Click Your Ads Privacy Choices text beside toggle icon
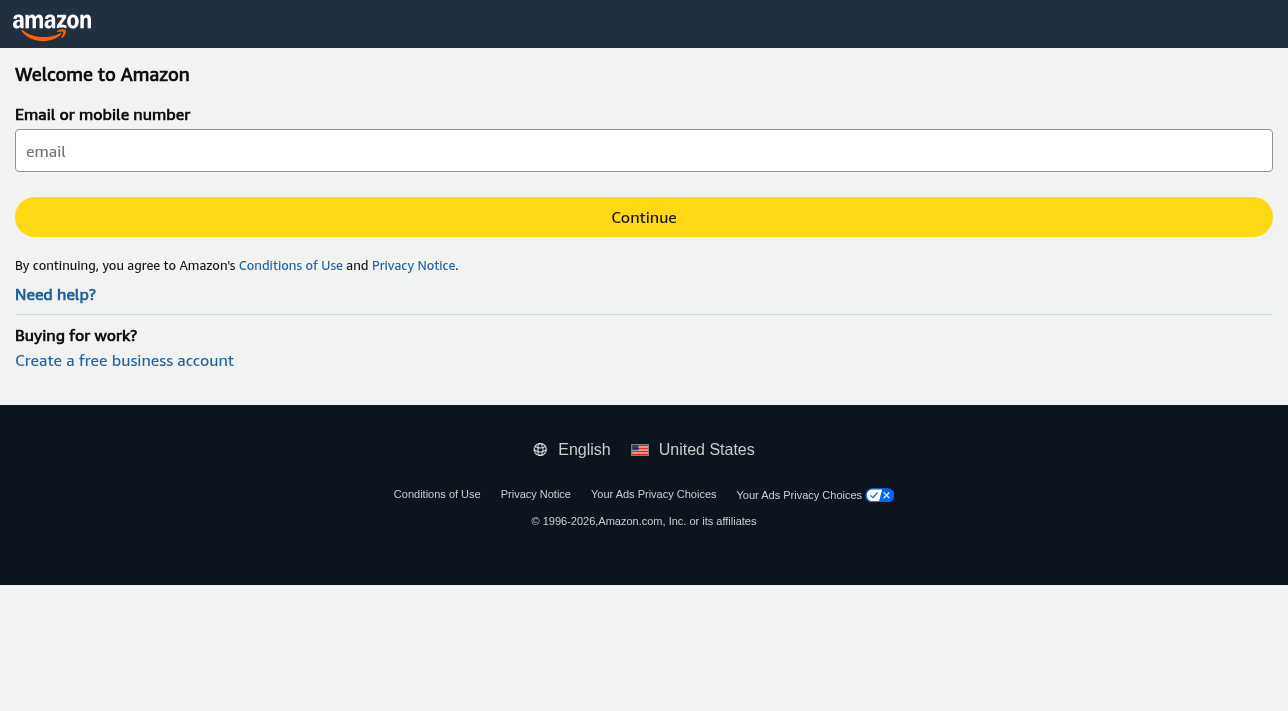 click(x=798, y=495)
